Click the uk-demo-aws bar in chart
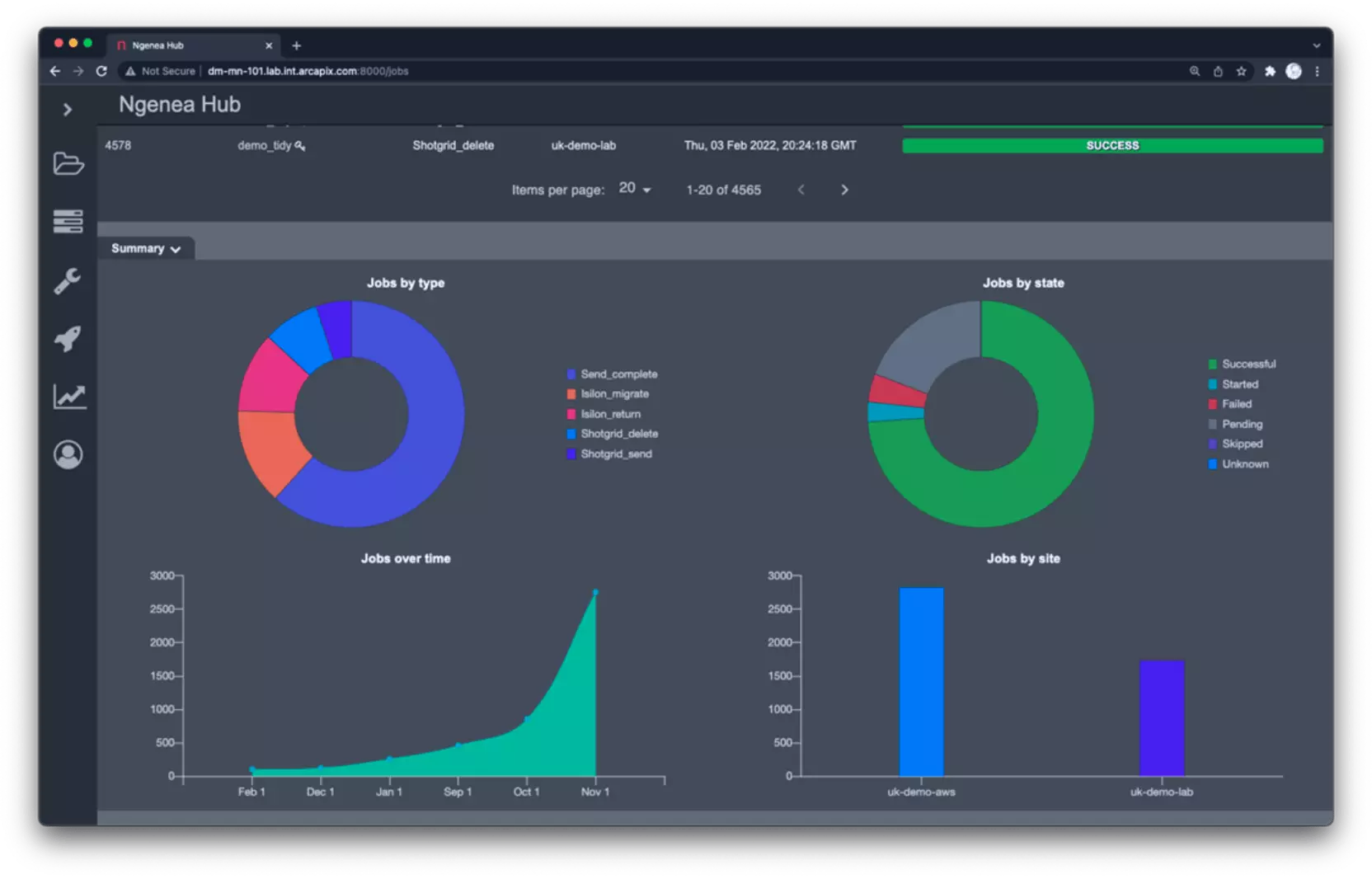 (x=921, y=681)
